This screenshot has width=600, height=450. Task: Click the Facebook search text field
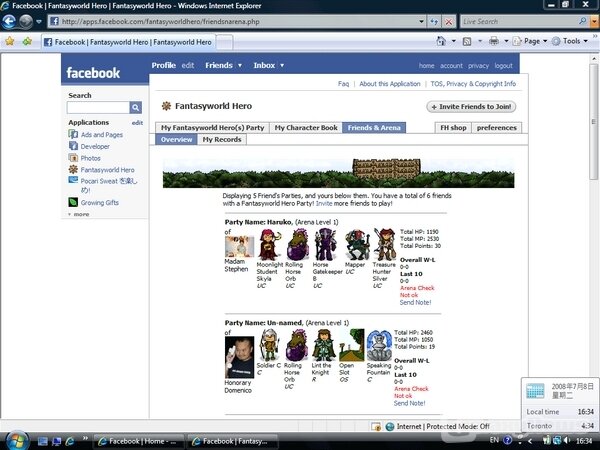98,107
